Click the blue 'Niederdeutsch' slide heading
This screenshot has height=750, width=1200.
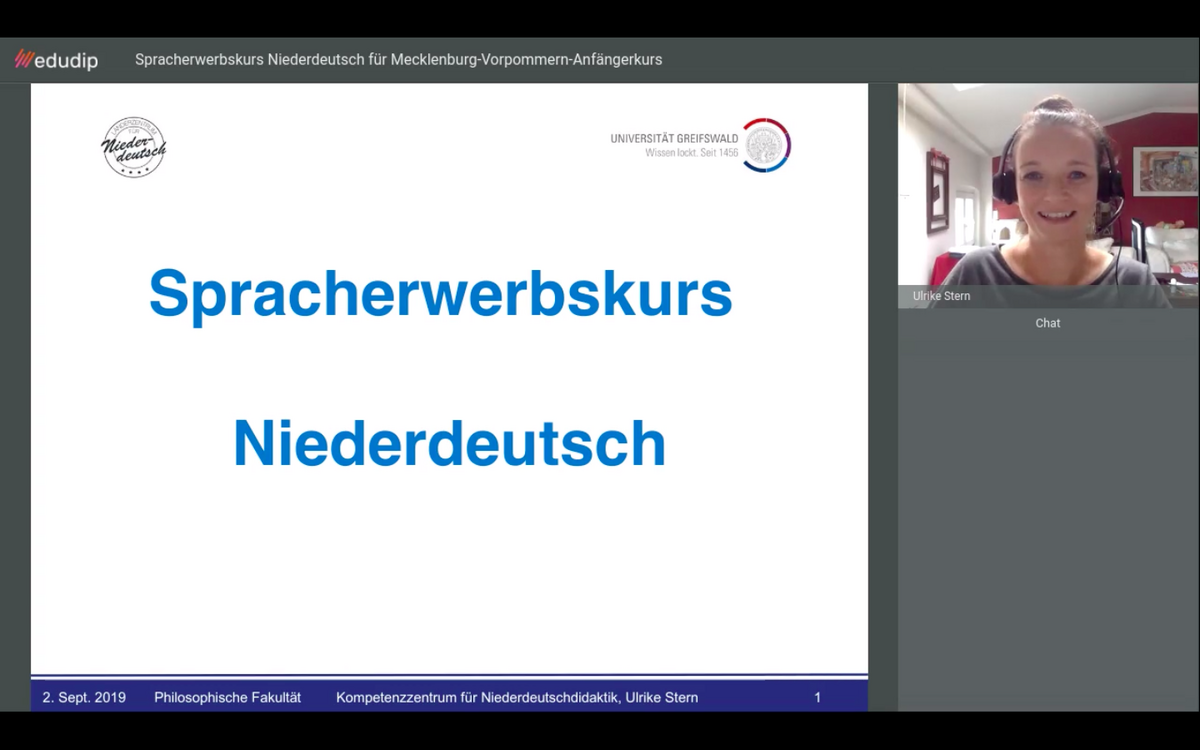pyautogui.click(x=449, y=444)
